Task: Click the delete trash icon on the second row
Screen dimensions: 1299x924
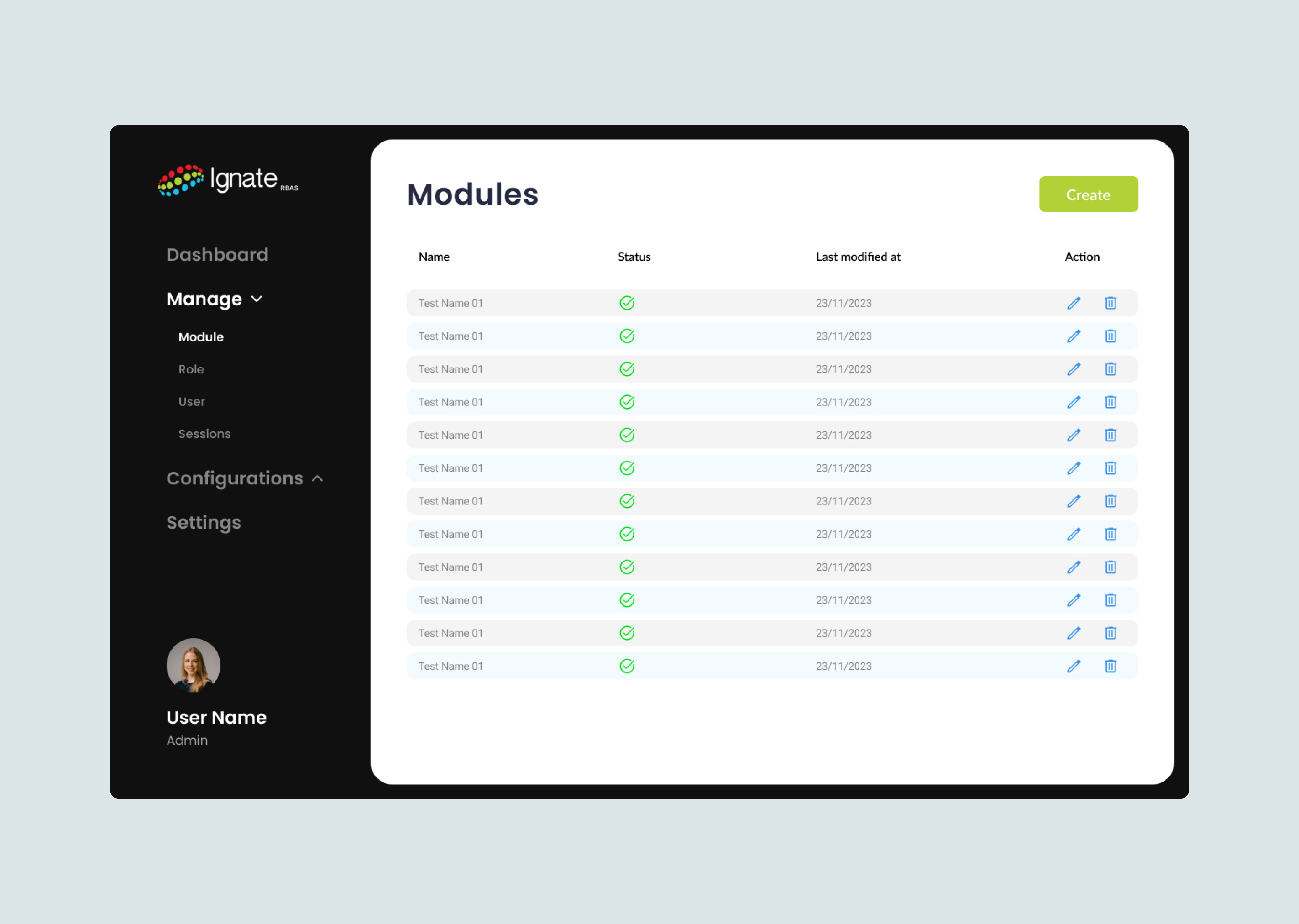Action: [1110, 336]
